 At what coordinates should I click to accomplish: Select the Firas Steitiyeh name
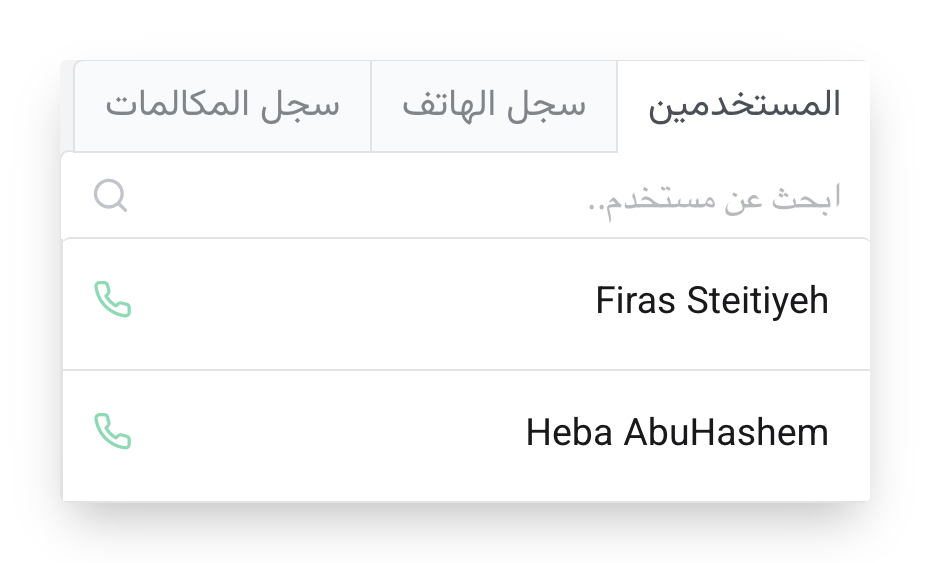pos(711,301)
